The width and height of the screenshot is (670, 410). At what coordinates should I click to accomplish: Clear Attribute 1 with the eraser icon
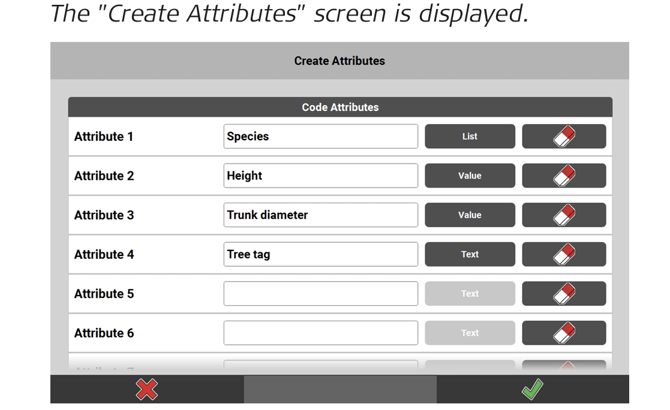tap(564, 136)
